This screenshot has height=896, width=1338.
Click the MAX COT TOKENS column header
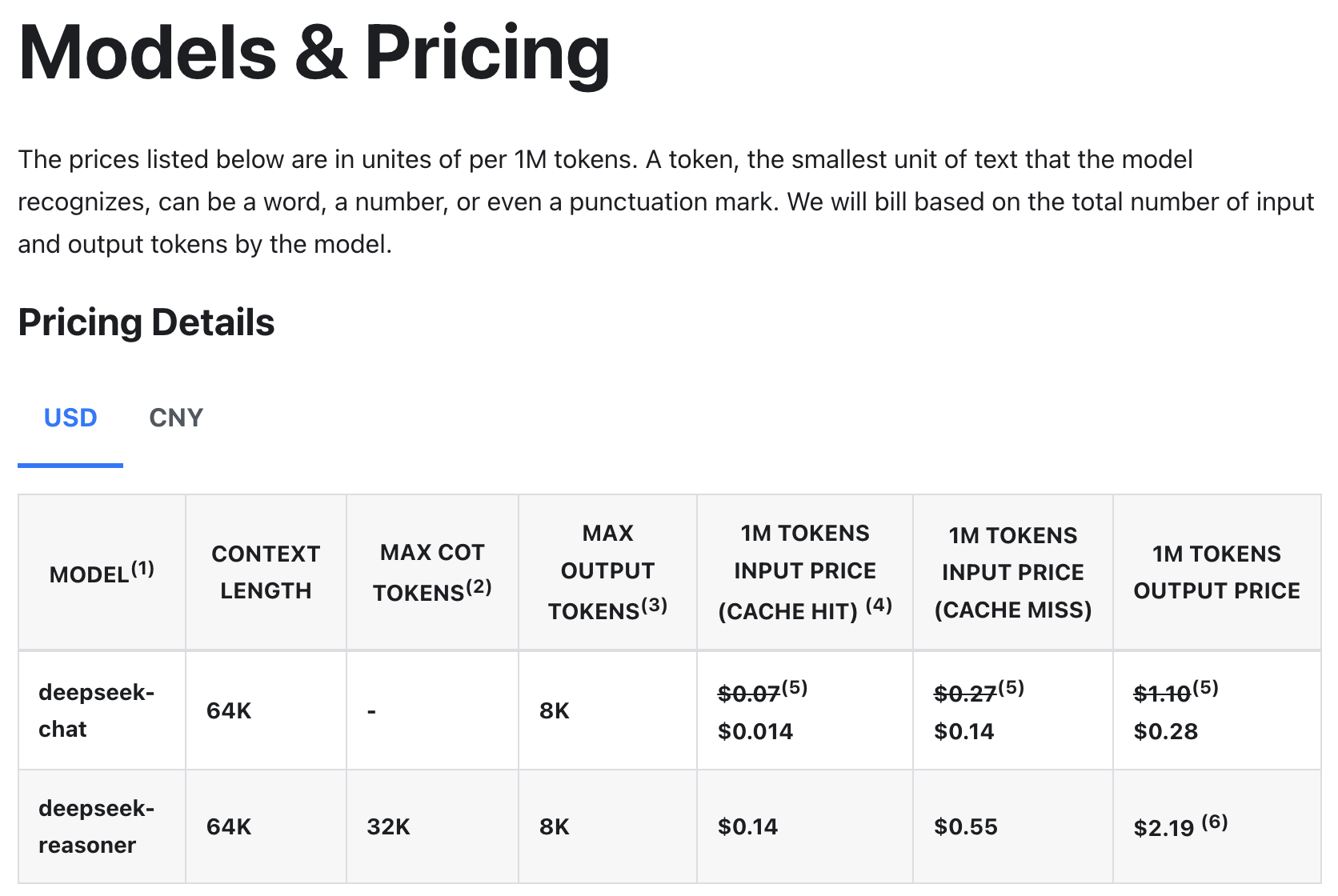[x=432, y=573]
